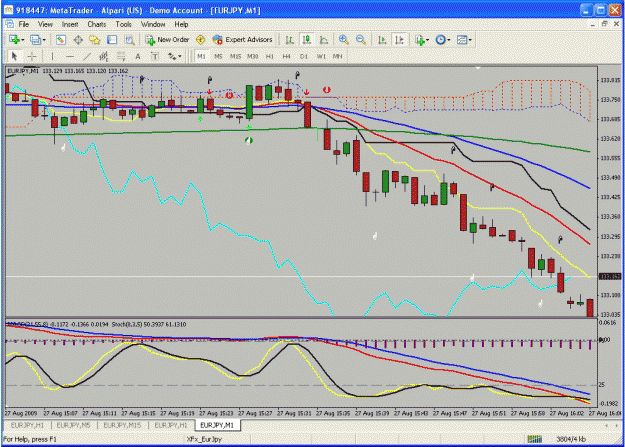Click the New Order button
The width and height of the screenshot is (625, 447).
pos(167,40)
